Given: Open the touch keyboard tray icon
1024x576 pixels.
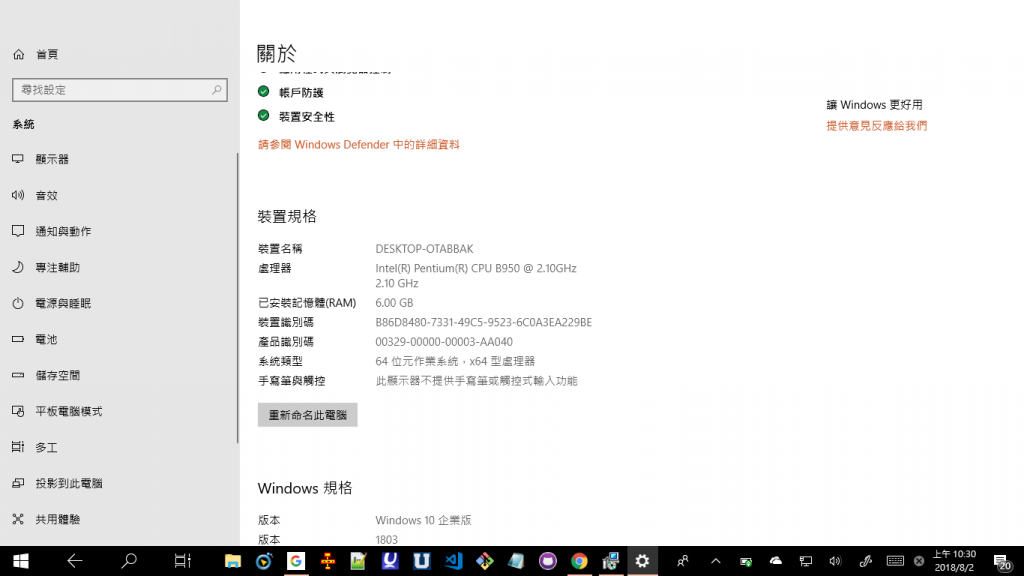Looking at the screenshot, I should (895, 561).
